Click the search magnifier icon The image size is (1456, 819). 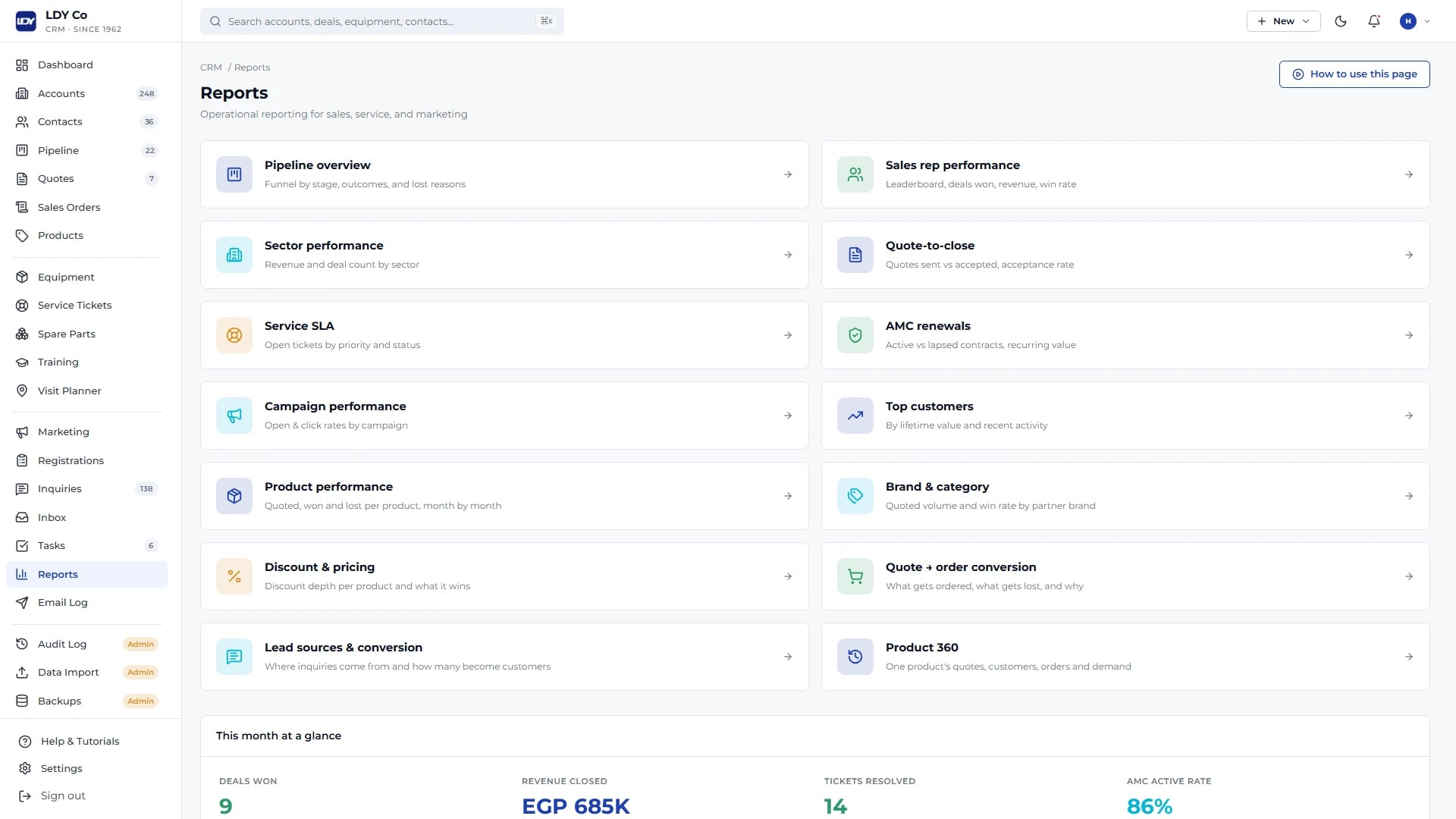point(215,21)
